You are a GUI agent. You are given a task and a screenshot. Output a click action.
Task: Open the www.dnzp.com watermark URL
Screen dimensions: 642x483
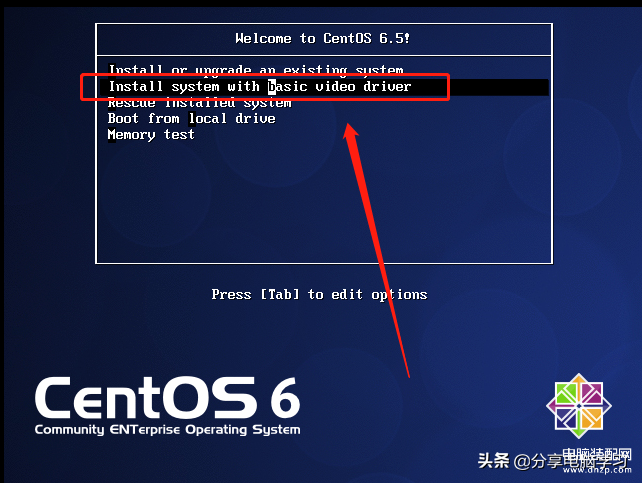(597, 470)
